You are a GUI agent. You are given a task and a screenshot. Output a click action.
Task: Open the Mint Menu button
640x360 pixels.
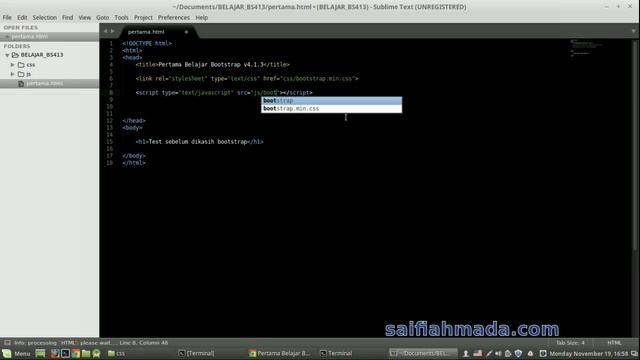point(16,353)
